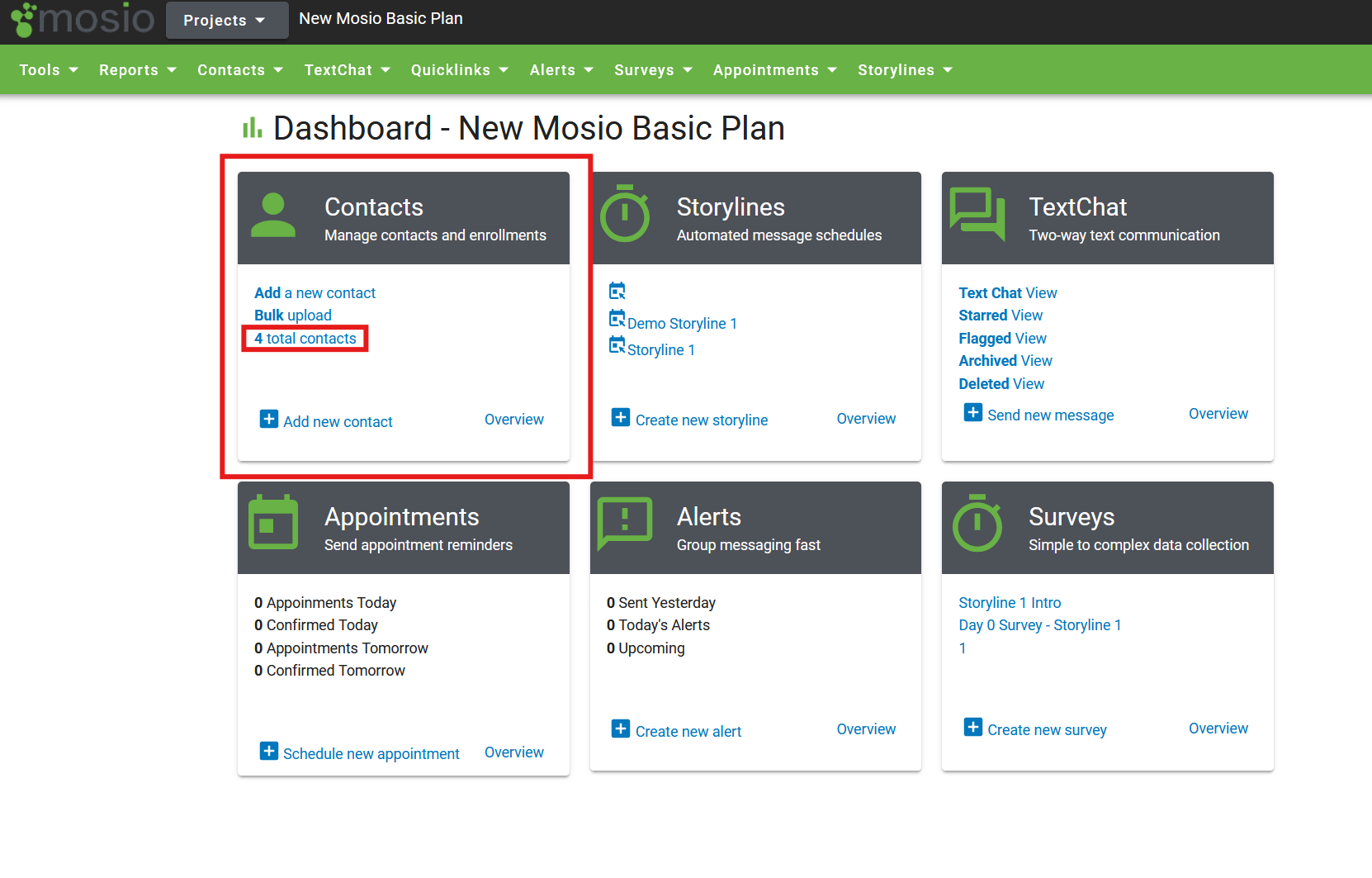Open the survey named 1
Screen dimensions: 1372x878
tap(963, 648)
